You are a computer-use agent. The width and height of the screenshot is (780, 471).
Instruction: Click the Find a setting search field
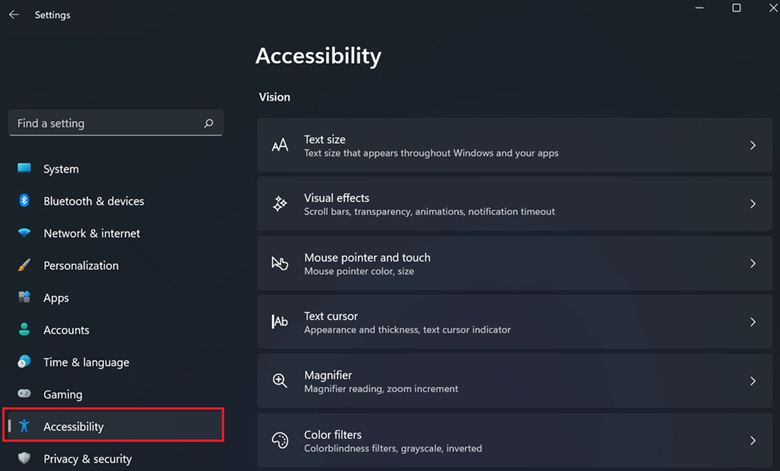coord(105,124)
